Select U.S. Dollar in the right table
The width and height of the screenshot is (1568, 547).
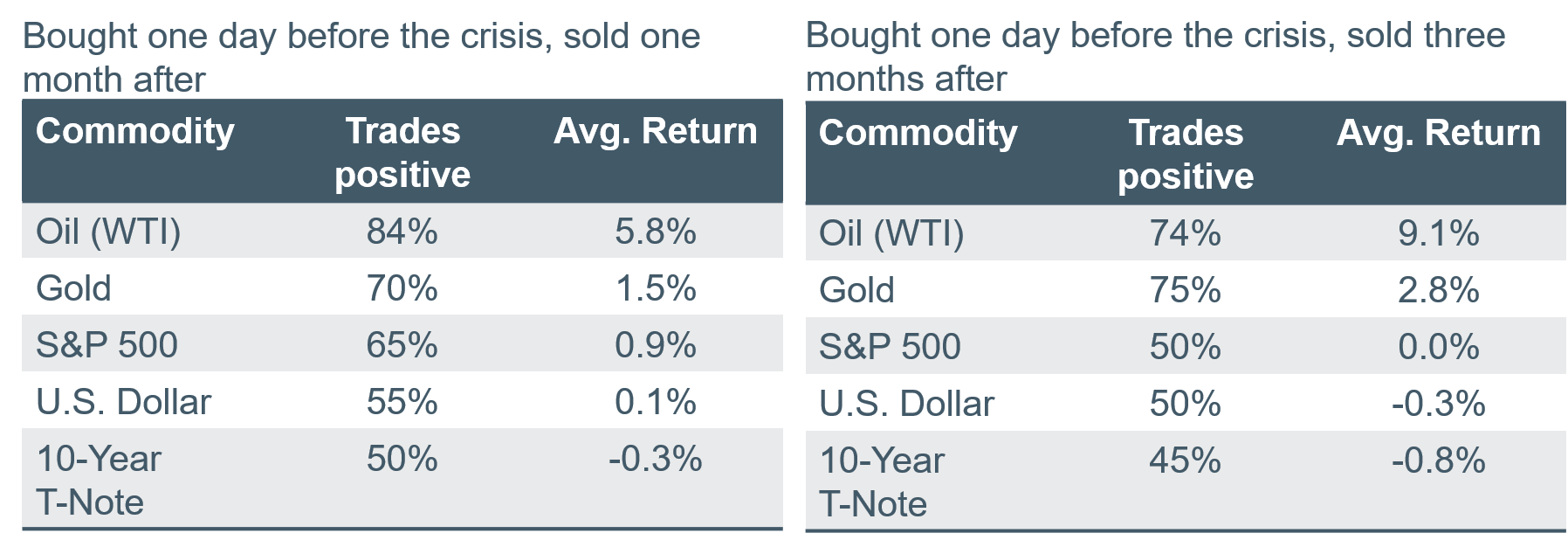click(x=906, y=404)
